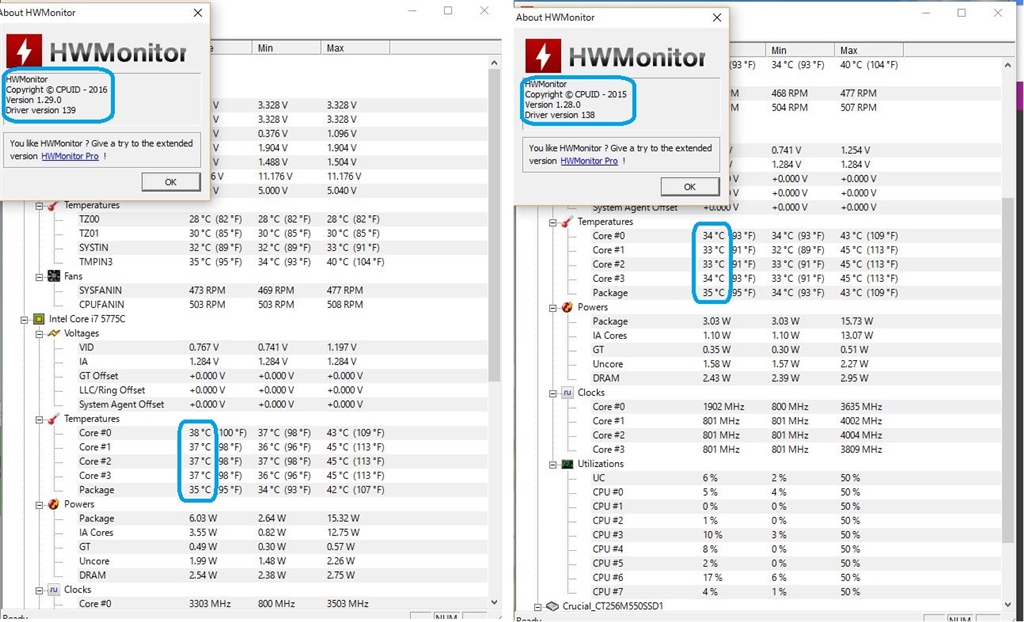Open HWMonitor Pro link in right dialog
The width and height of the screenshot is (1024, 622).
(x=589, y=161)
